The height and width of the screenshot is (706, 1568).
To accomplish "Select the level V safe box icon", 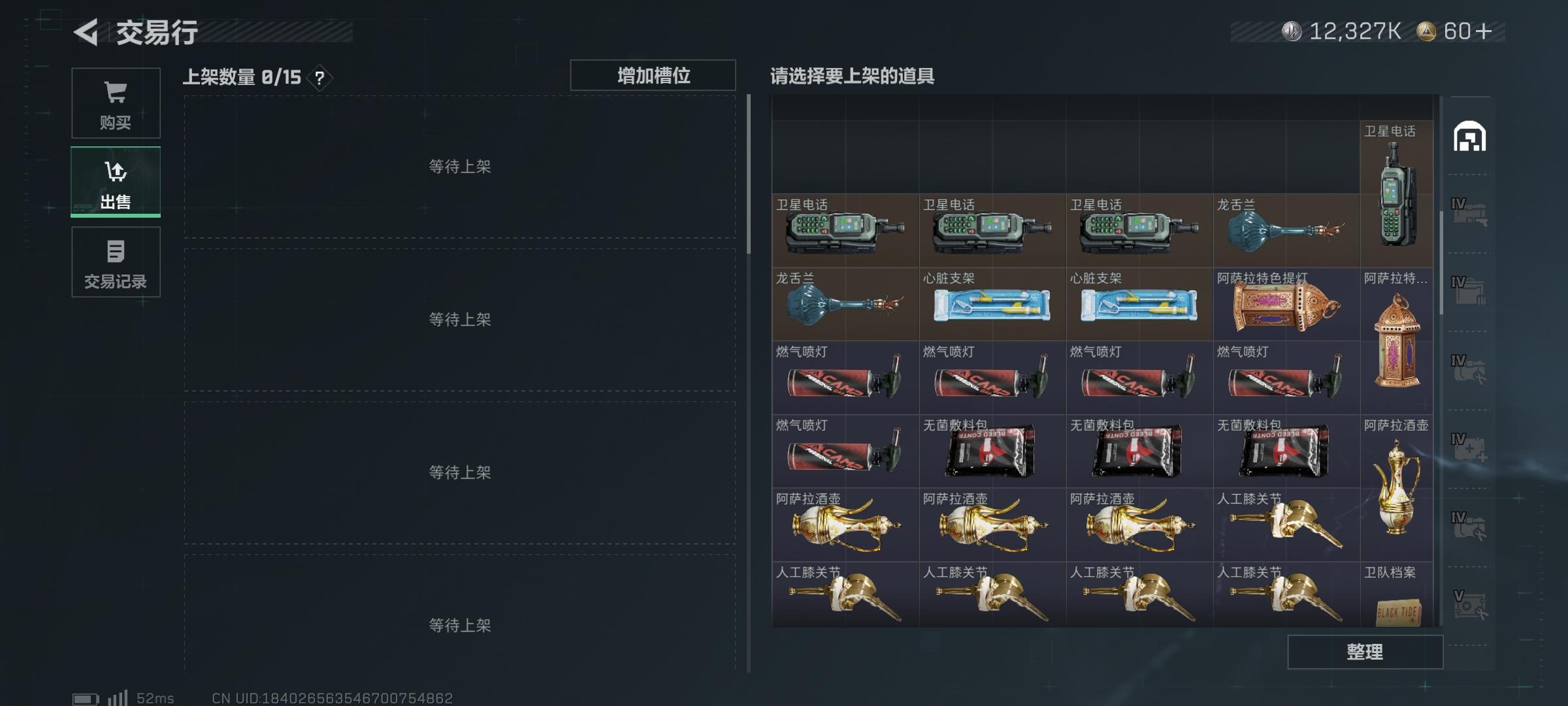I will pyautogui.click(x=1469, y=605).
